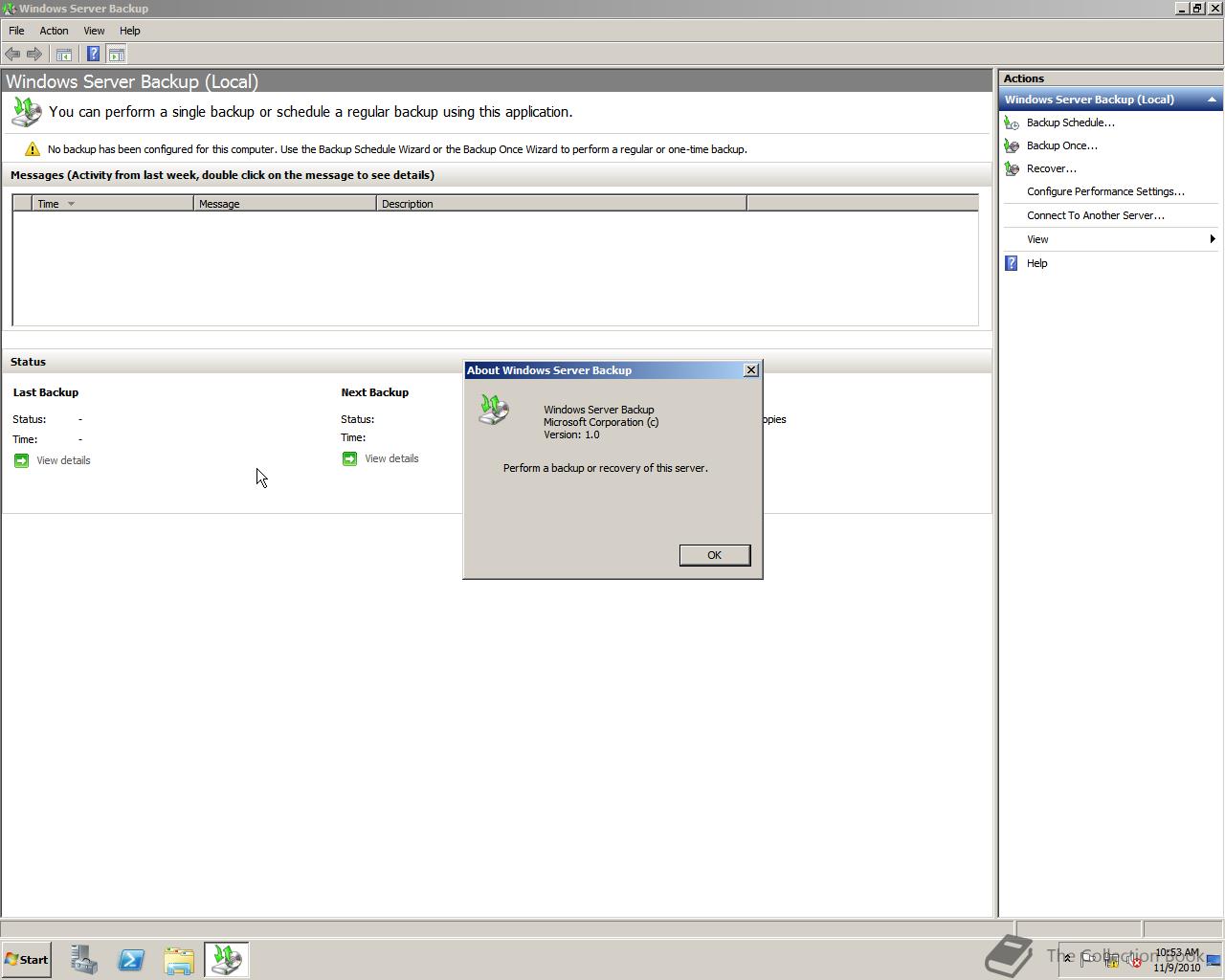The image size is (1225, 980).
Task: Click 'Microsoft Corporation (c)' text
Action: 601,422
